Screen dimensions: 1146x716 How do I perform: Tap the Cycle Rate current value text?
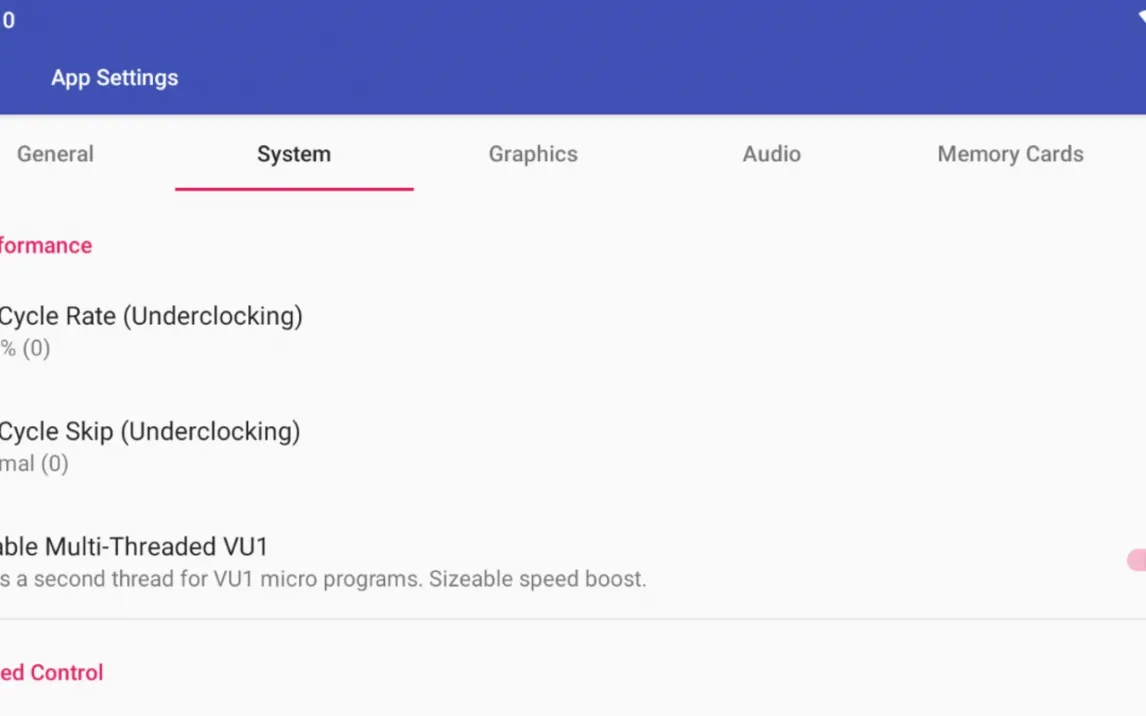(x=25, y=349)
